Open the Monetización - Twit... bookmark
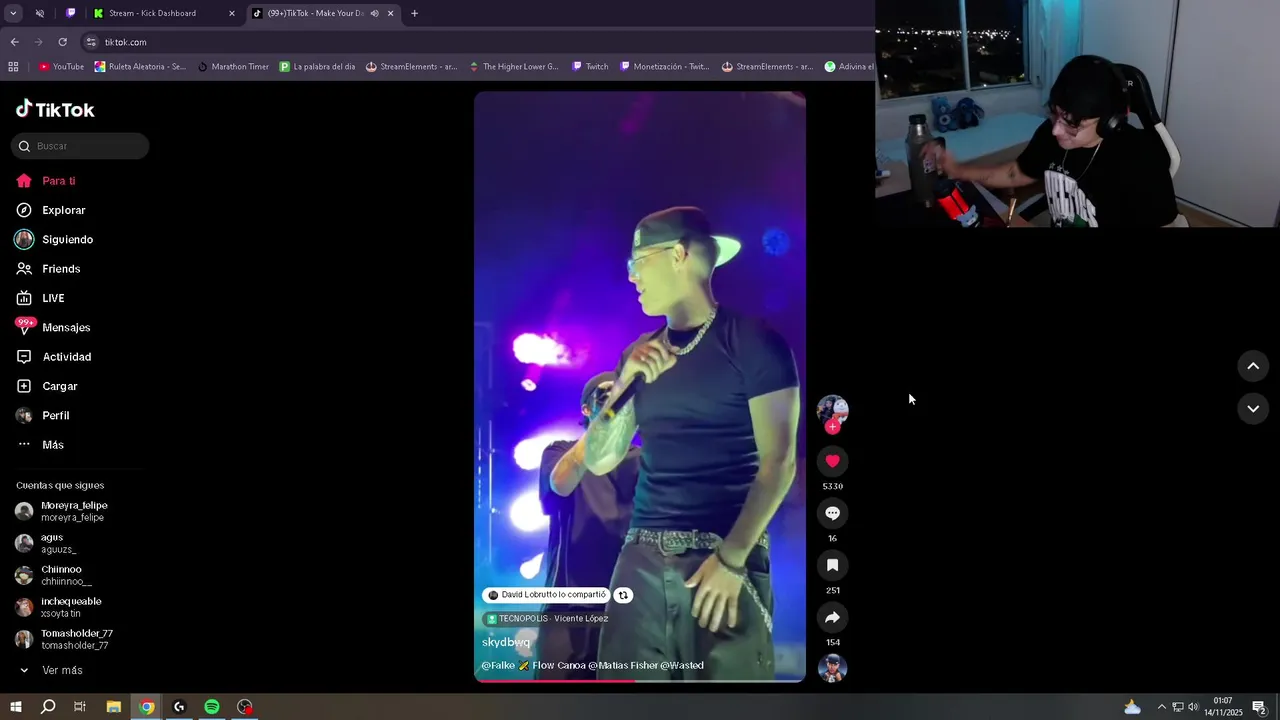The width and height of the screenshot is (1280, 720). [x=664, y=67]
